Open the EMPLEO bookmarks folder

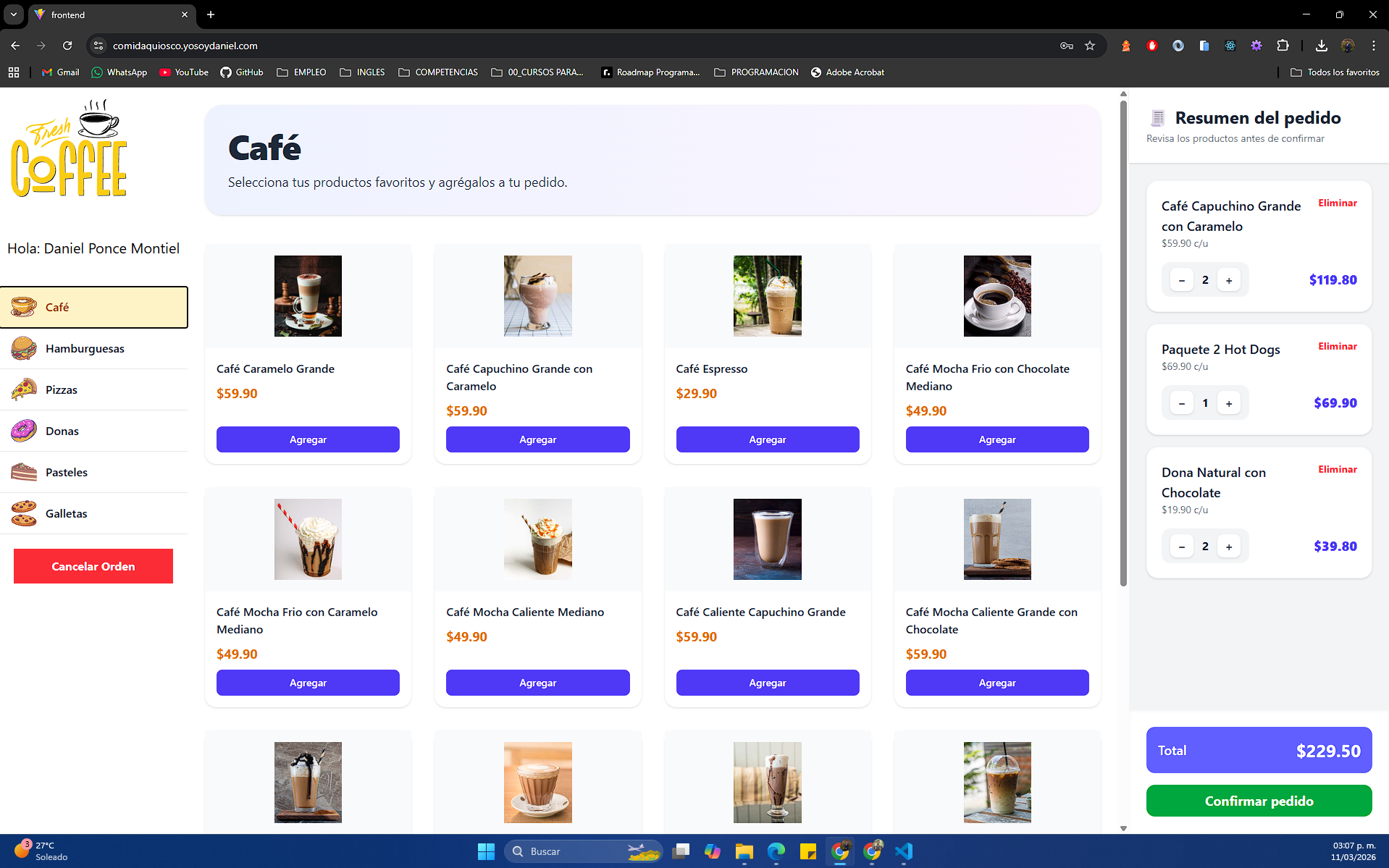click(x=302, y=72)
